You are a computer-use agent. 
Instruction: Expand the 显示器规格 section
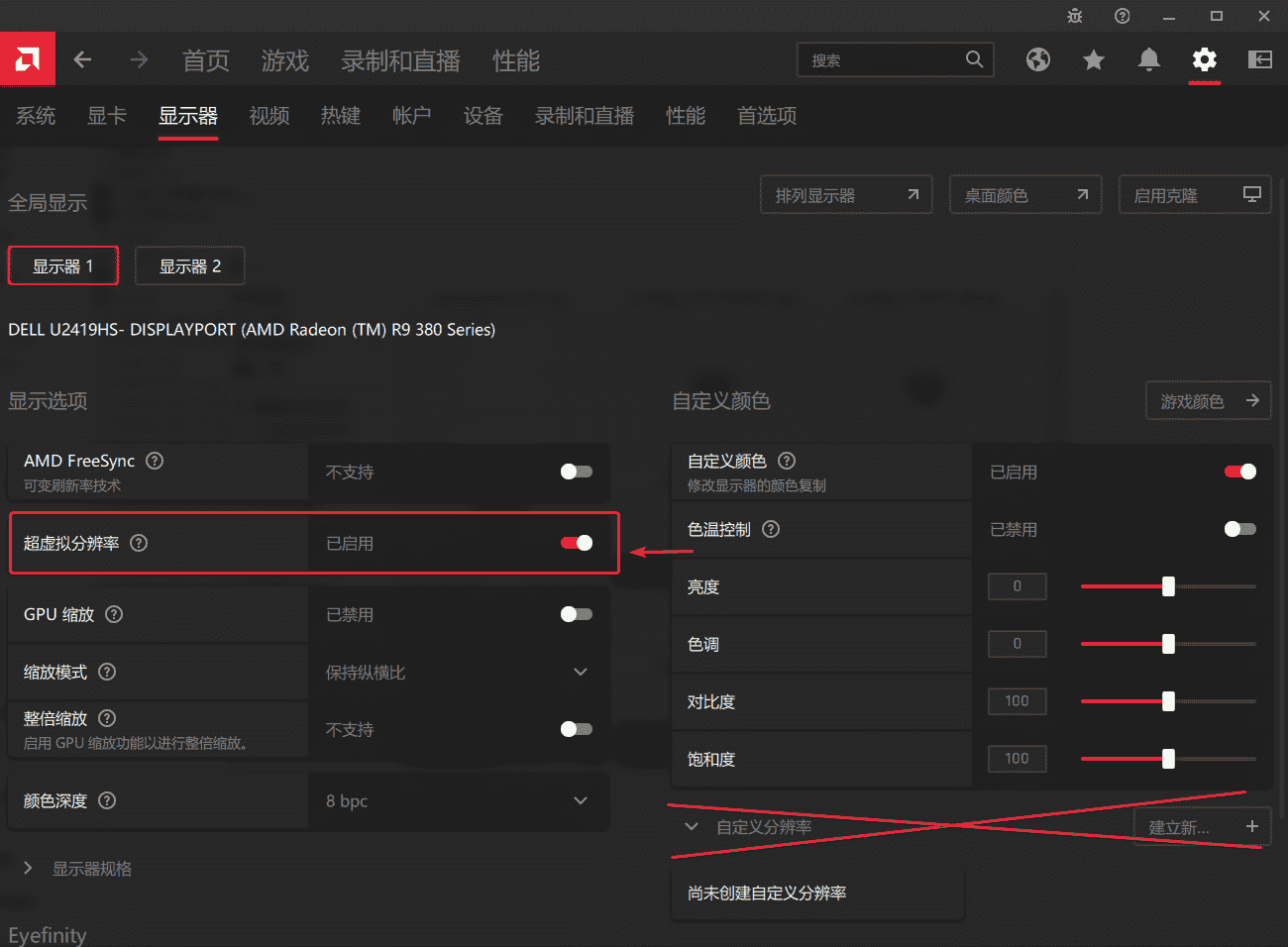click(x=28, y=868)
